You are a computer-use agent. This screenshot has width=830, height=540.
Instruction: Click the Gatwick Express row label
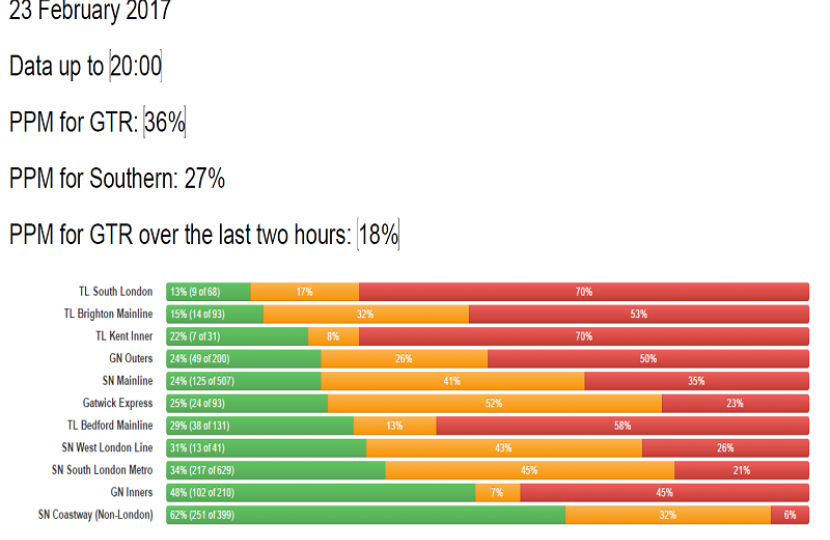click(118, 403)
